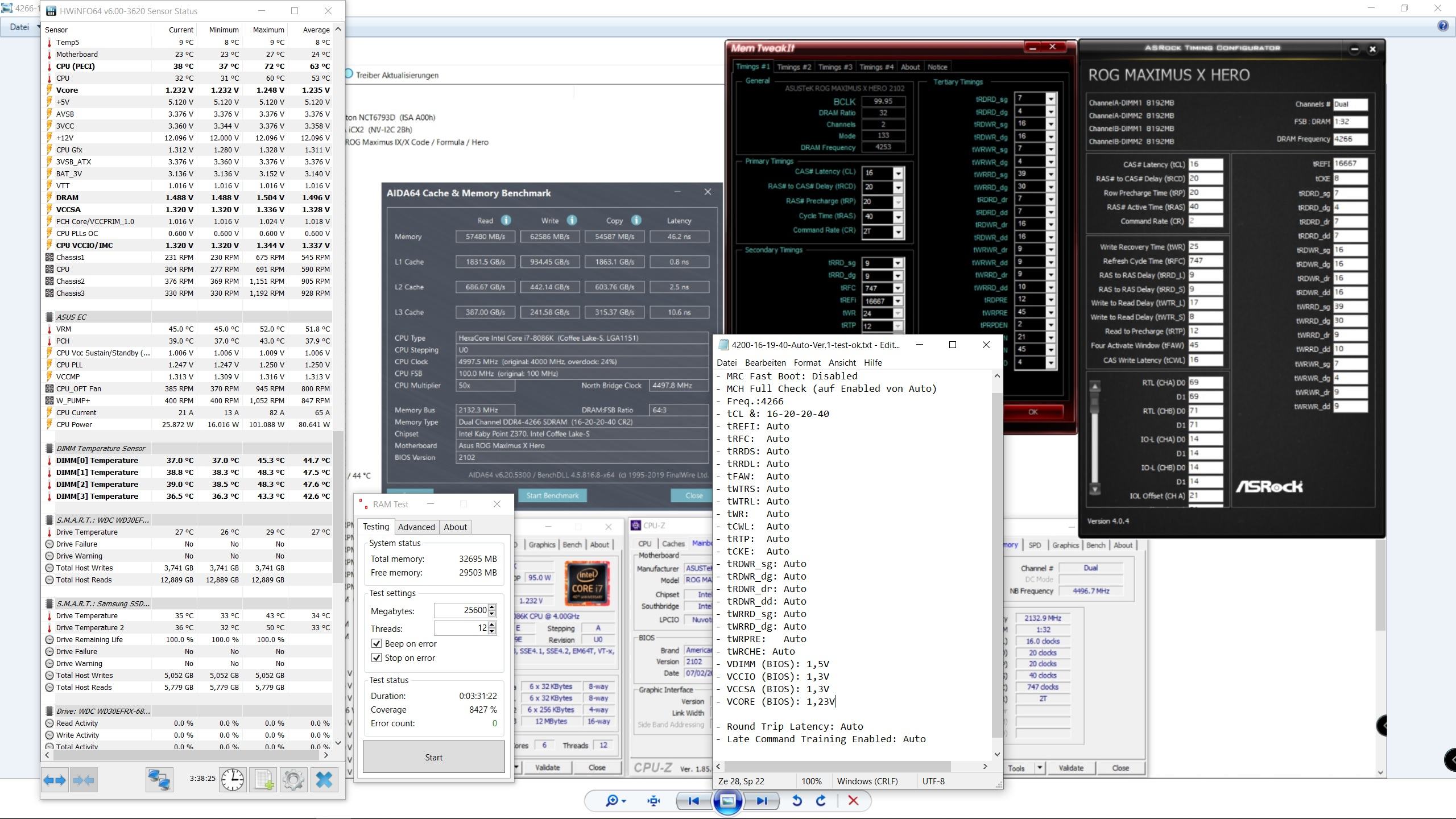Click Chassis1 fan sensor icon
1456x819 pixels.
coord(49,257)
